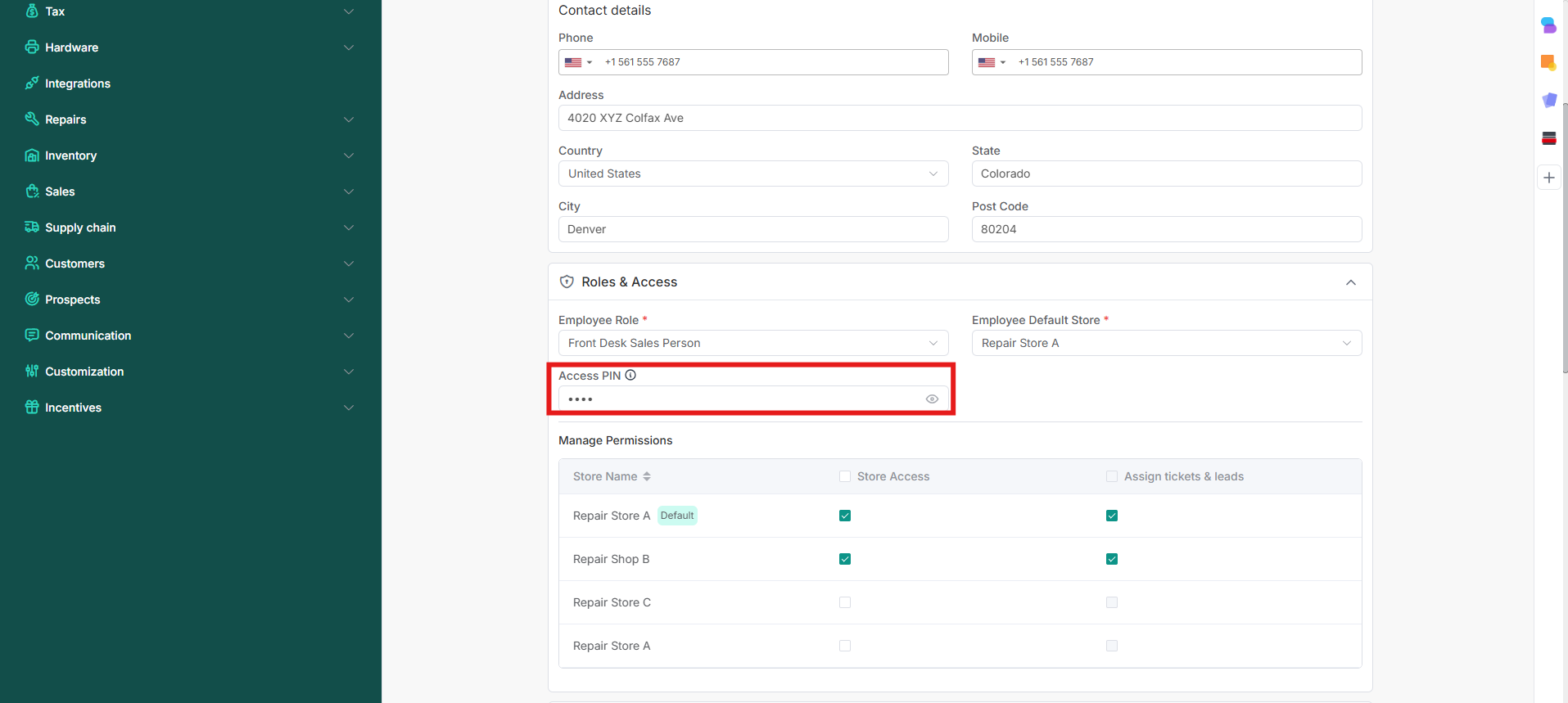Open the Sales menu item

(x=60, y=192)
